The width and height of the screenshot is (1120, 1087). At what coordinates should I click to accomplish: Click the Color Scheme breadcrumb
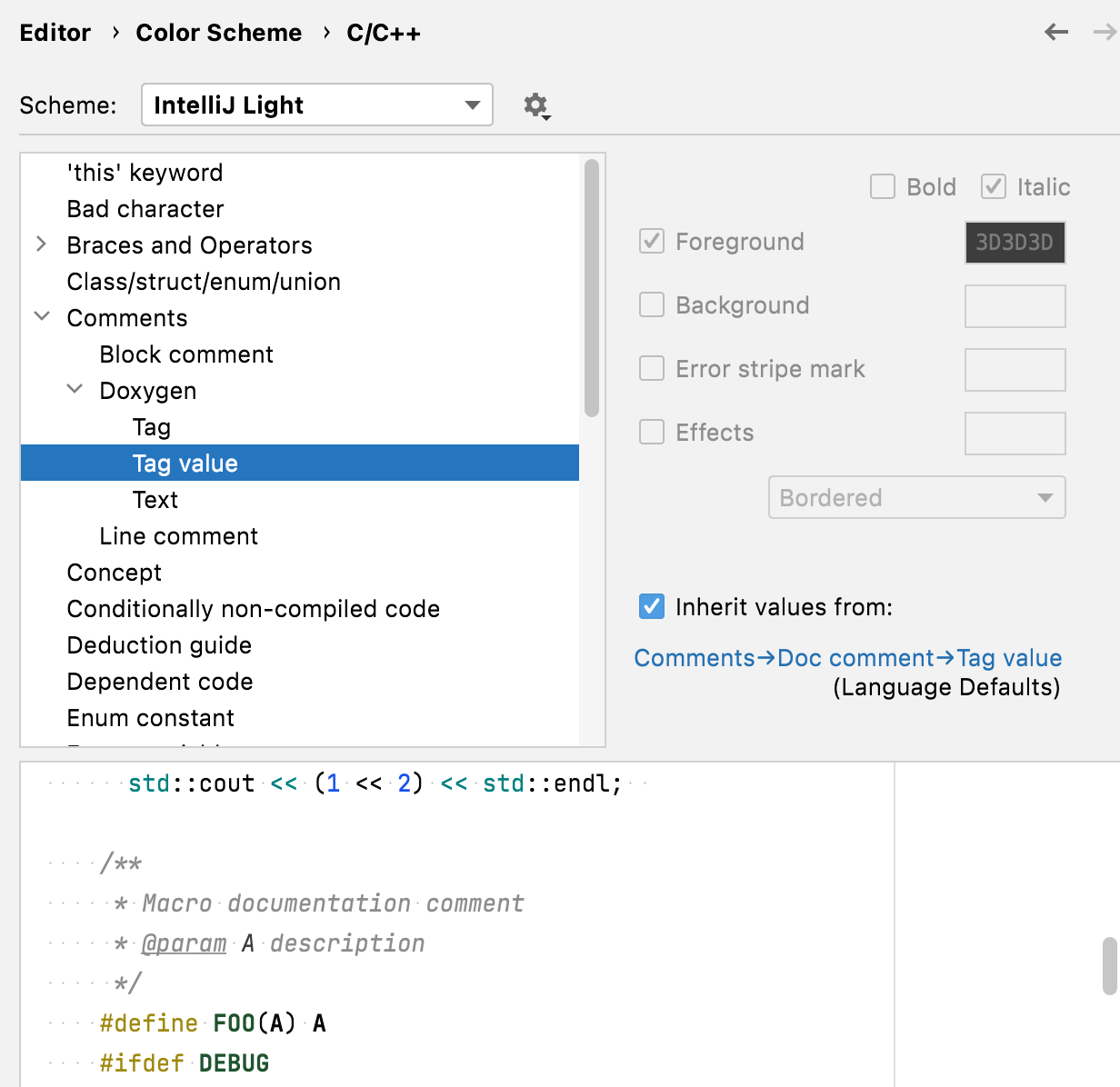pyautogui.click(x=218, y=32)
